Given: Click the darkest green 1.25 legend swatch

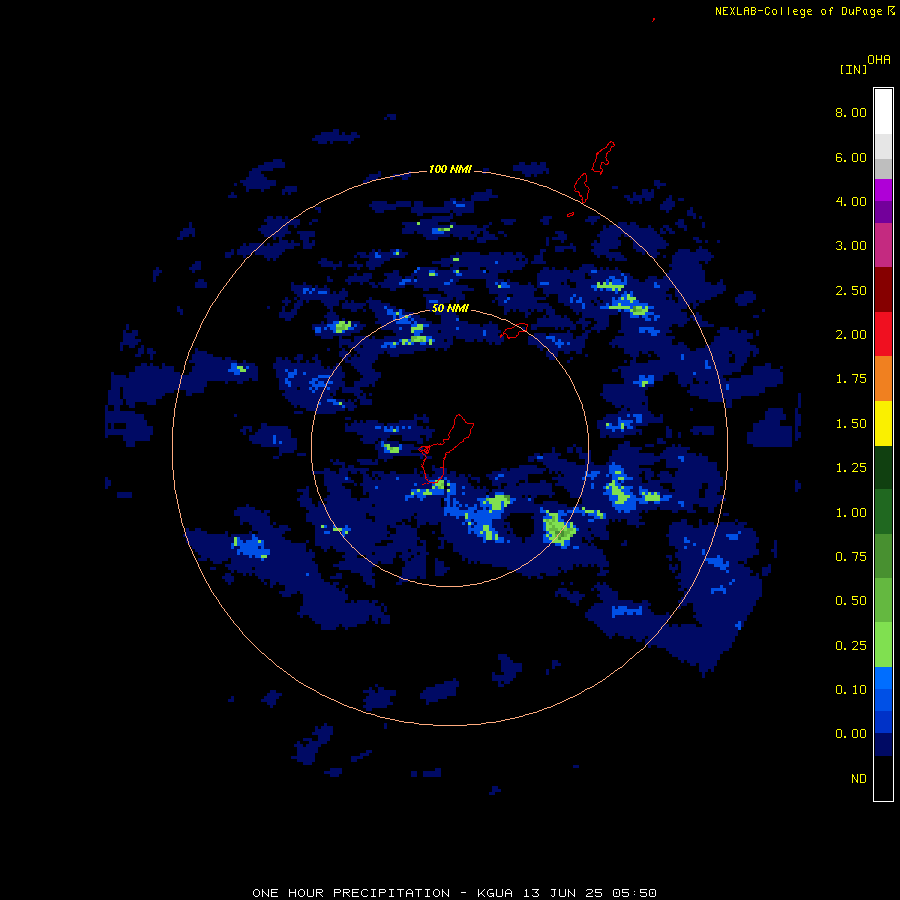Looking at the screenshot, I should coord(883,467).
